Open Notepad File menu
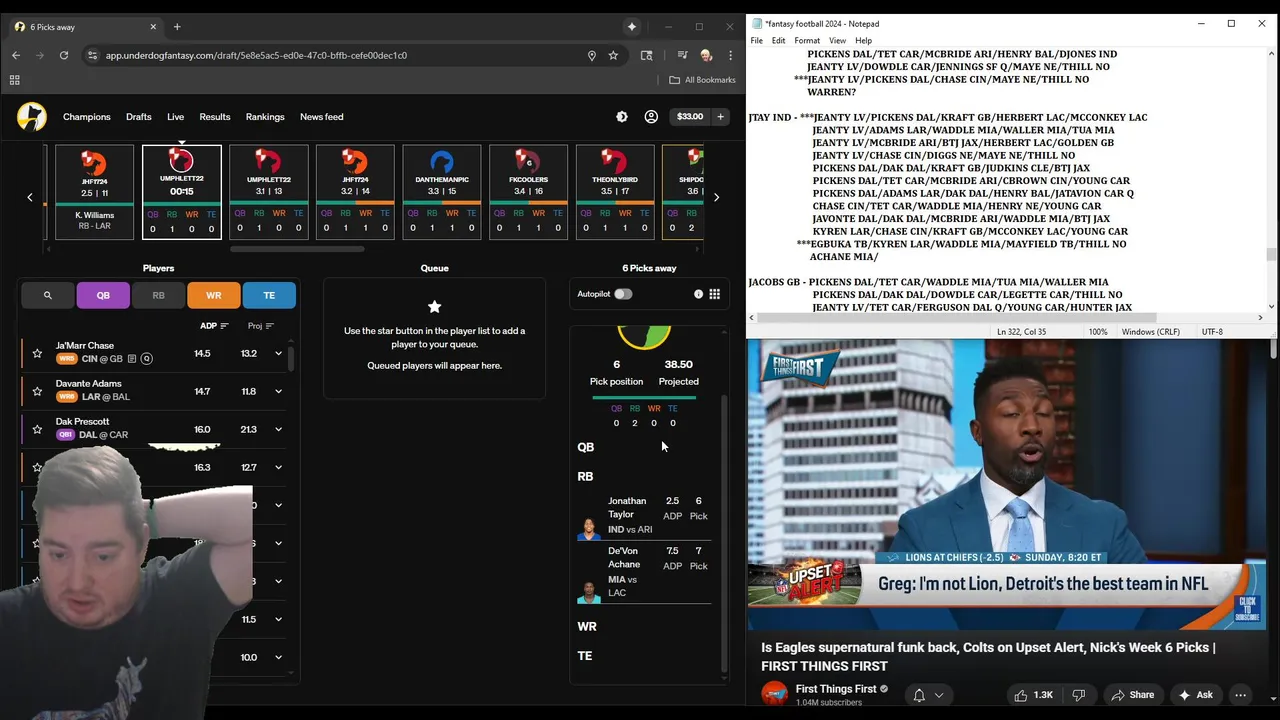 [x=757, y=41]
